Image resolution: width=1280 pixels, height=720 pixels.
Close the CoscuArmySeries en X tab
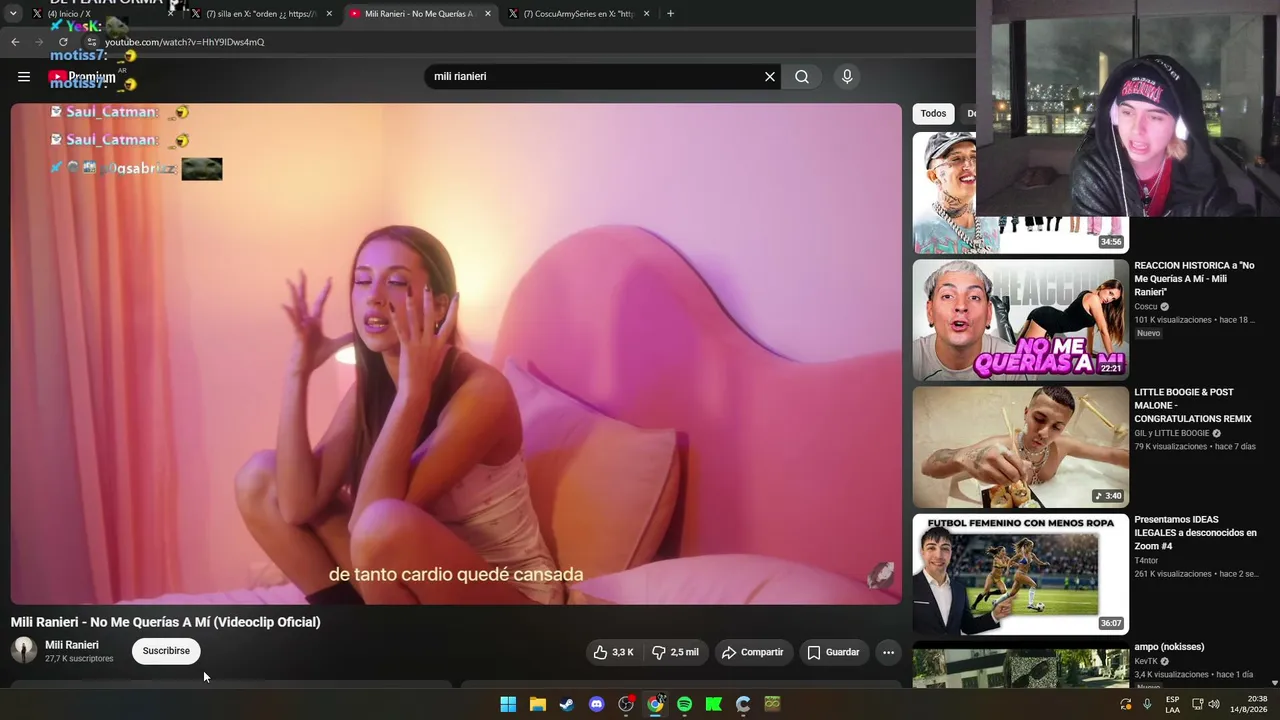(646, 14)
